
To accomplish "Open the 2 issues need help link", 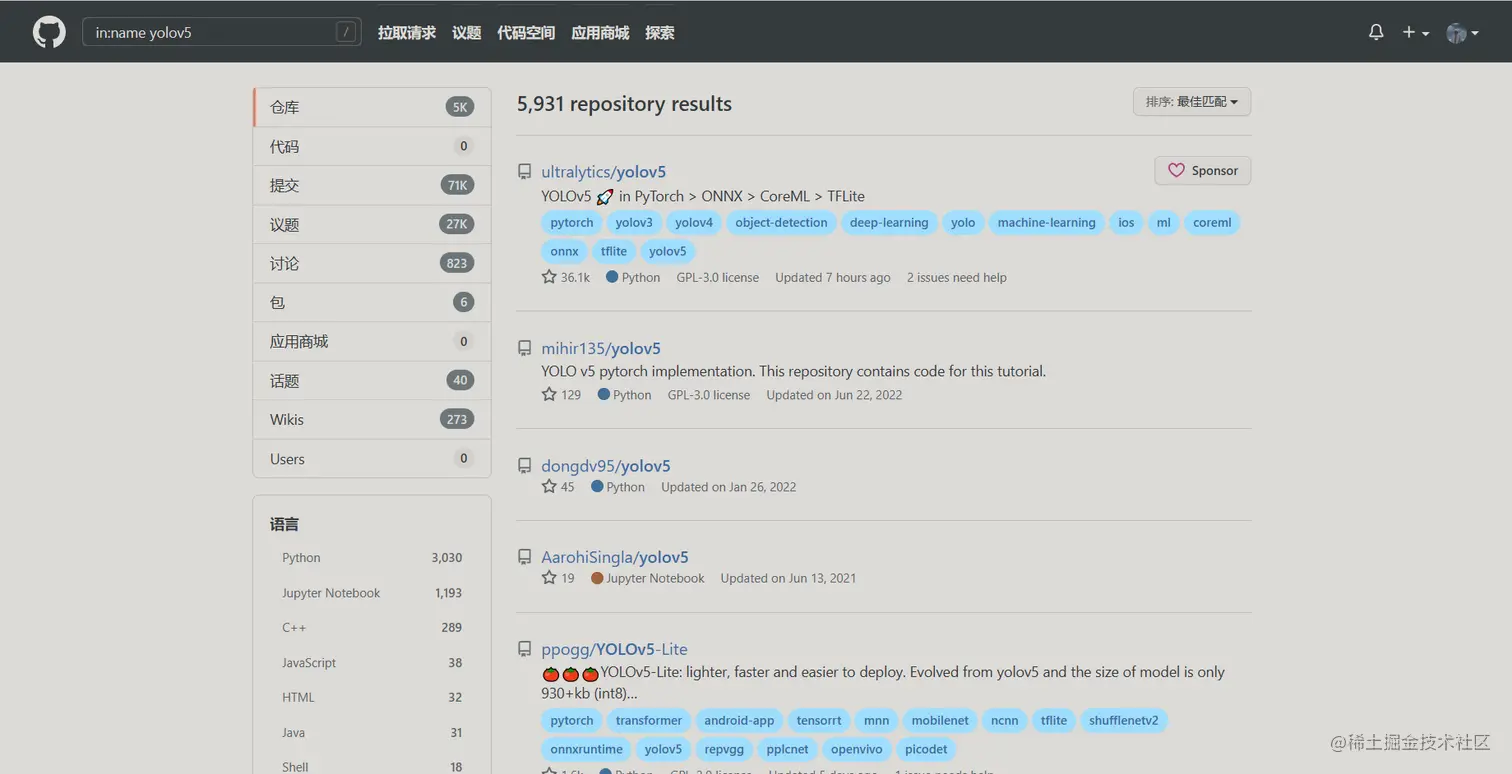I will tap(957, 277).
